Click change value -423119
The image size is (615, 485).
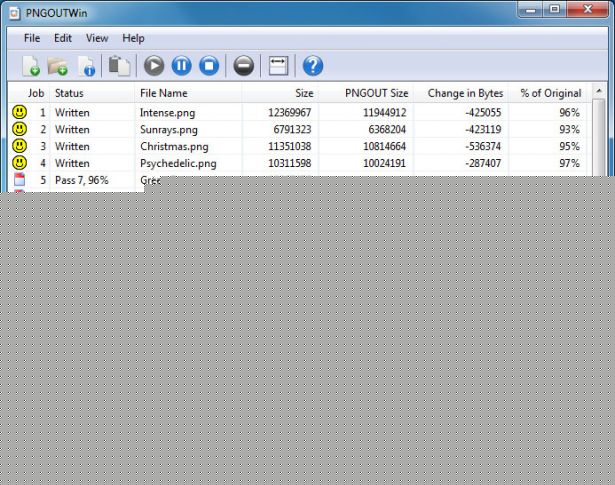coord(483,129)
